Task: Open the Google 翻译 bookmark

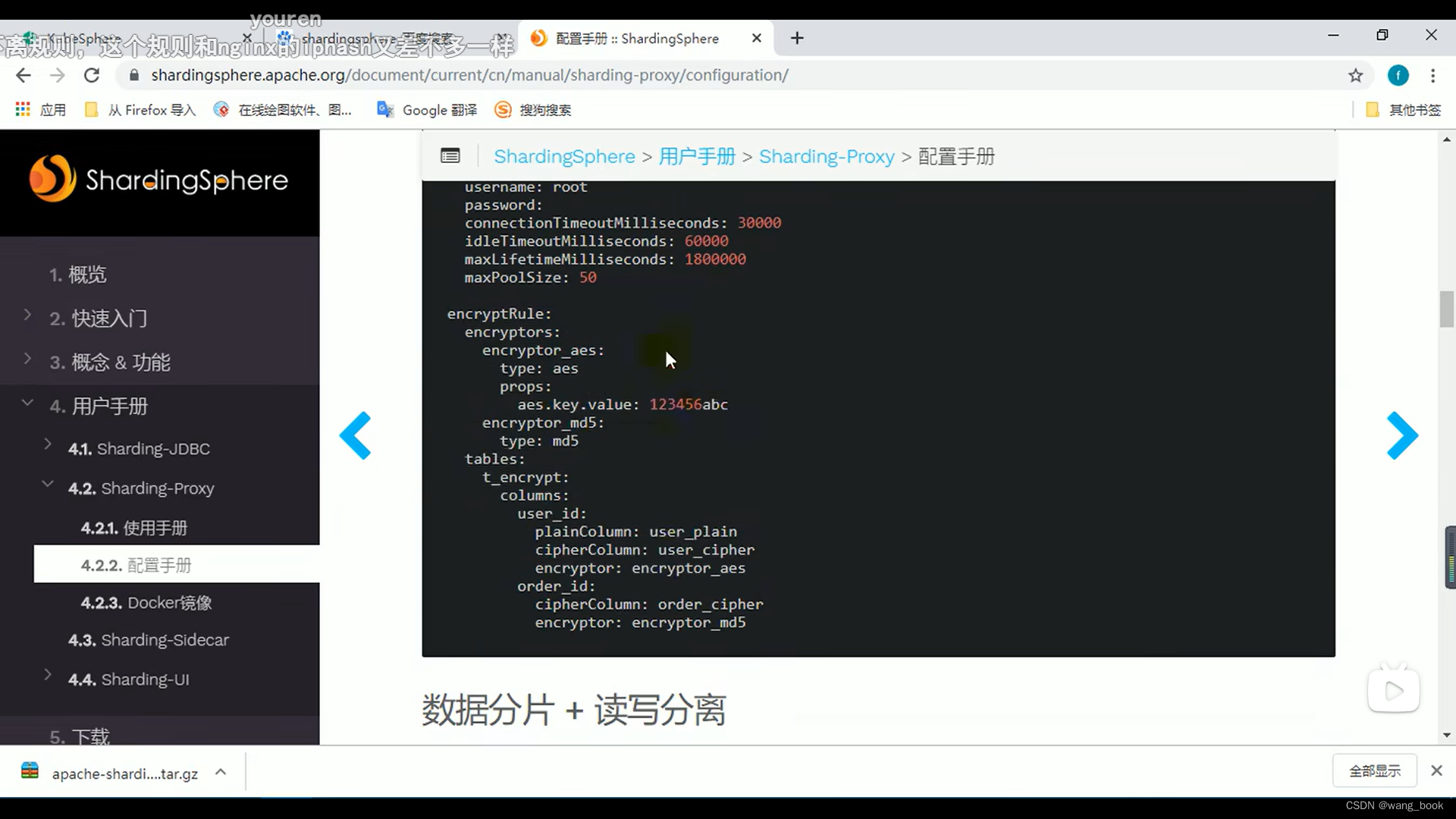Action: click(427, 110)
